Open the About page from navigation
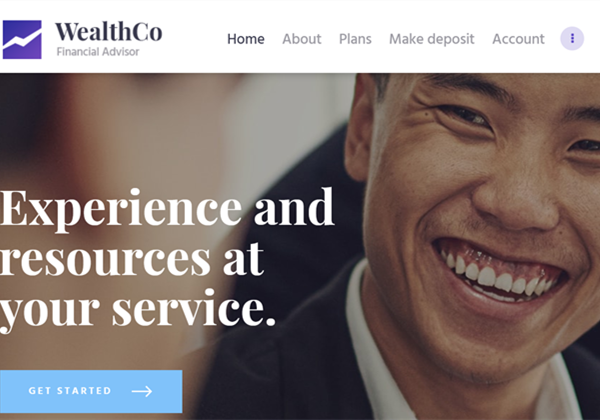Screen dimensions: 600x420 pos(302,39)
